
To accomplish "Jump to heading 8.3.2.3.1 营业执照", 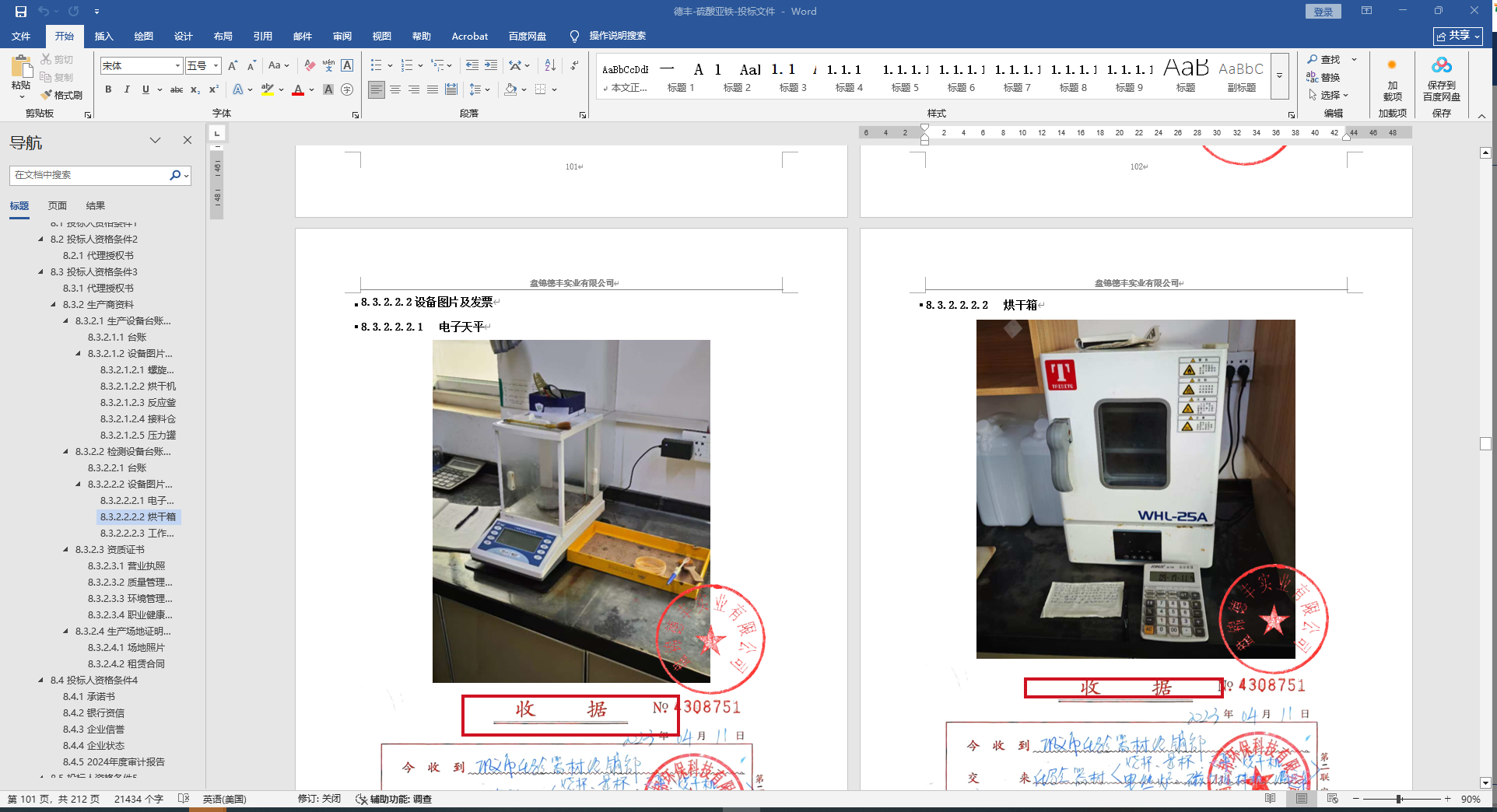I will tap(126, 566).
